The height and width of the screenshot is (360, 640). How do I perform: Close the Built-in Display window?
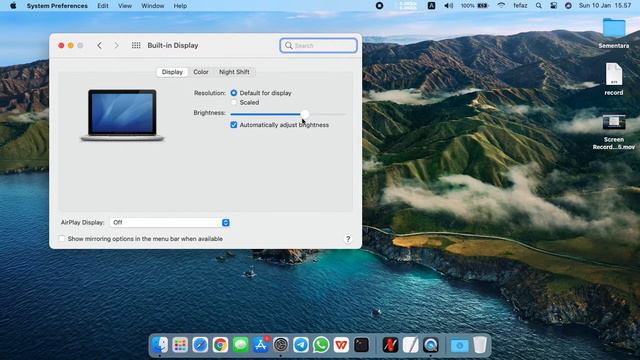pyautogui.click(x=61, y=45)
